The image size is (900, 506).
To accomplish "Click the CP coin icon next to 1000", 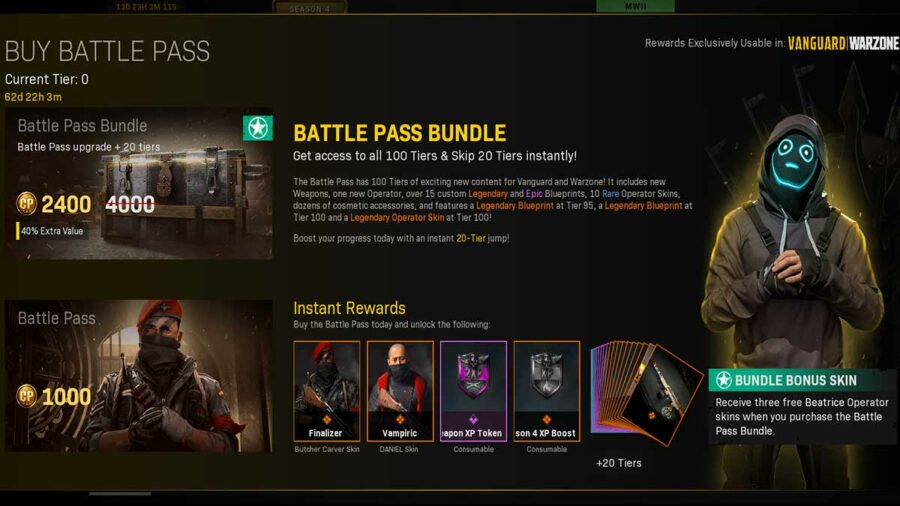I will point(26,396).
